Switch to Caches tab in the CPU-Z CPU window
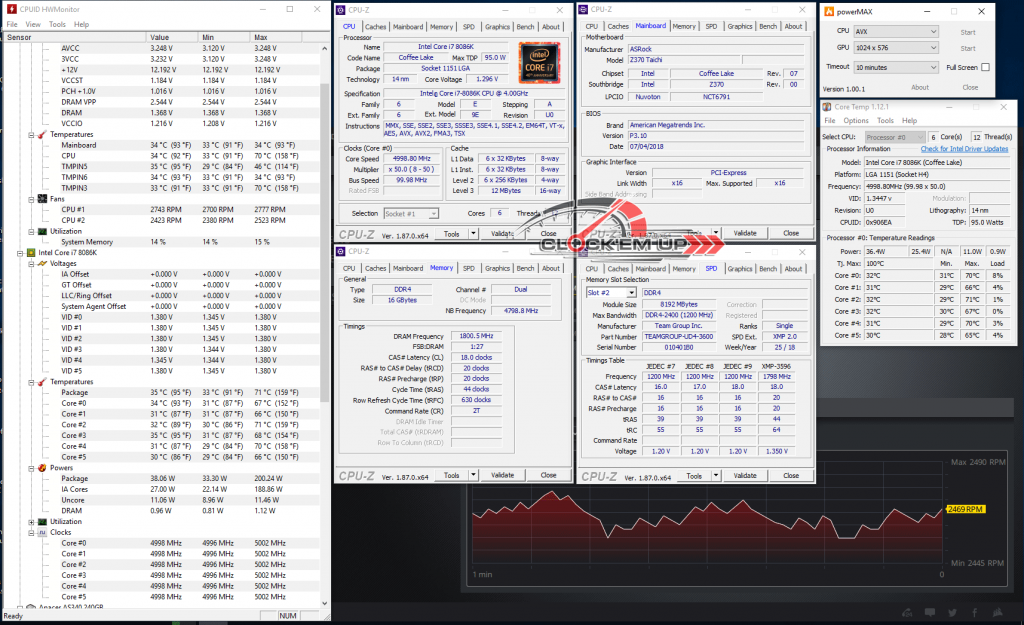The height and width of the screenshot is (625, 1024). tap(376, 27)
